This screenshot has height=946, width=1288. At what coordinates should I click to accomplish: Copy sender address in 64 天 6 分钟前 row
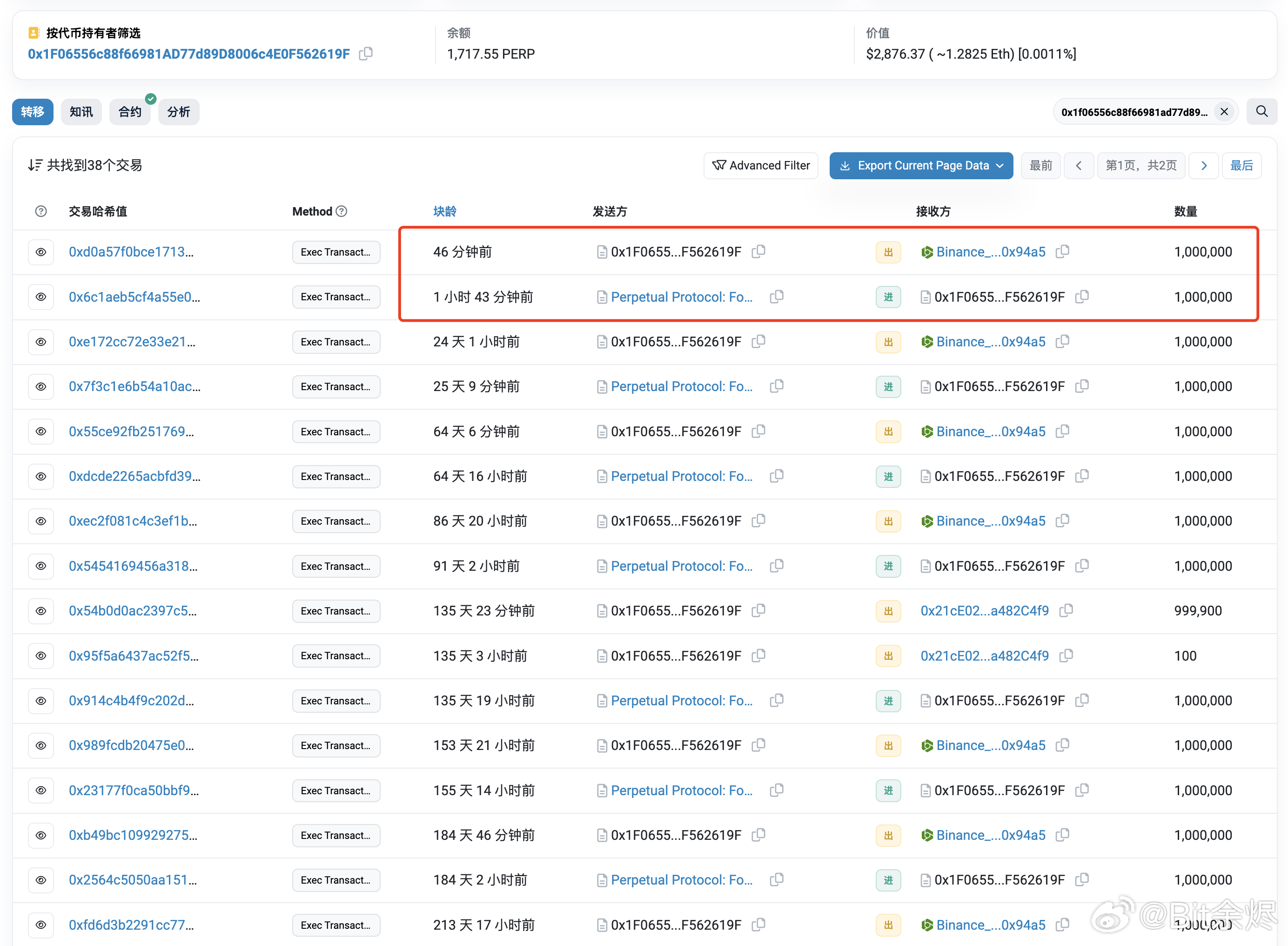758,431
